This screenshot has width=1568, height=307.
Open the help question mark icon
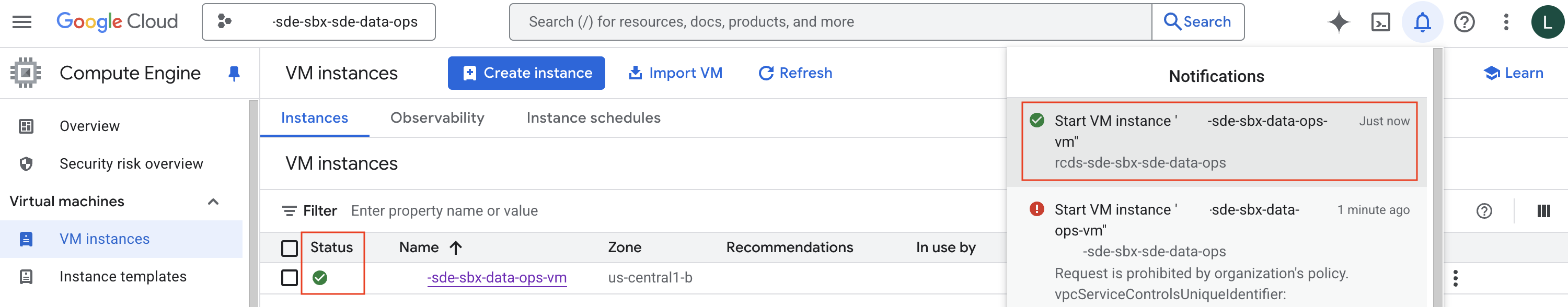1464,22
